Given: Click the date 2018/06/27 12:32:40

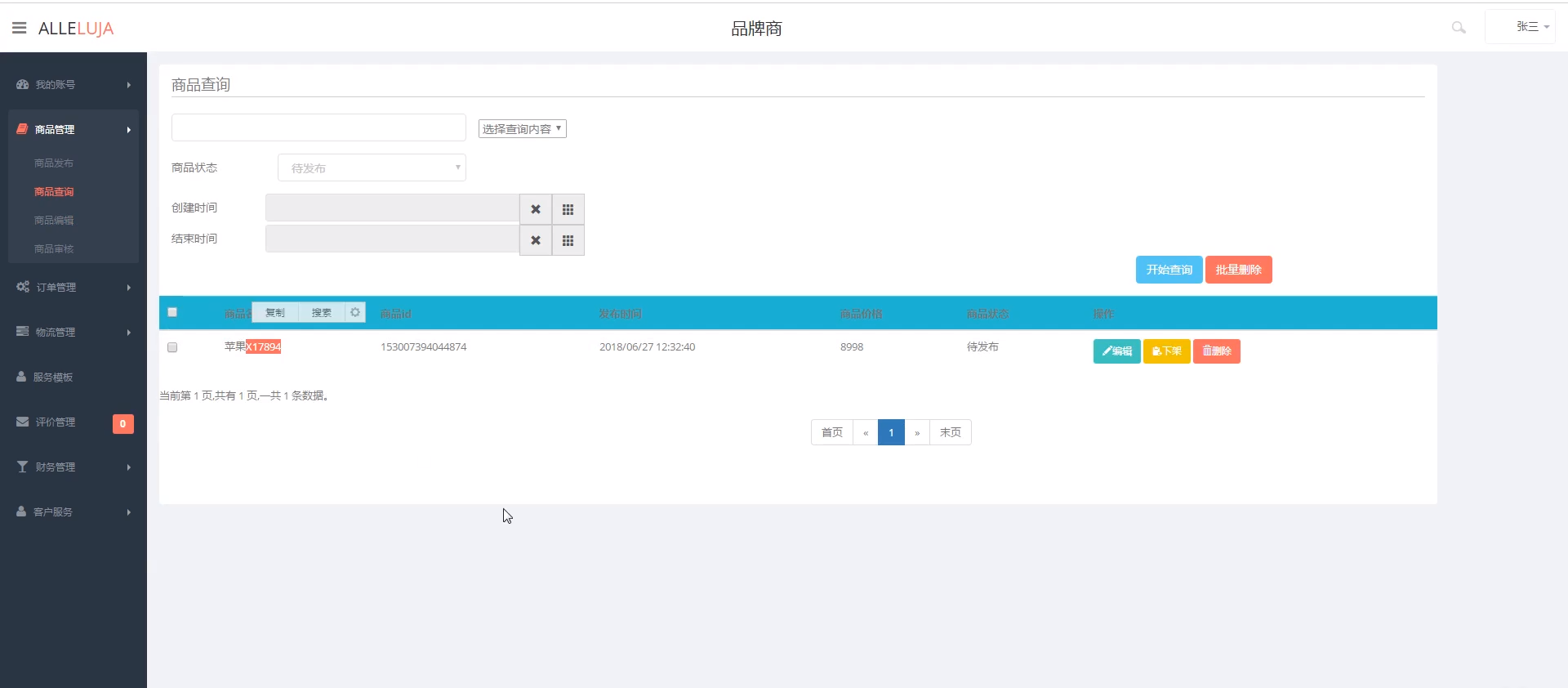Looking at the screenshot, I should click(648, 347).
